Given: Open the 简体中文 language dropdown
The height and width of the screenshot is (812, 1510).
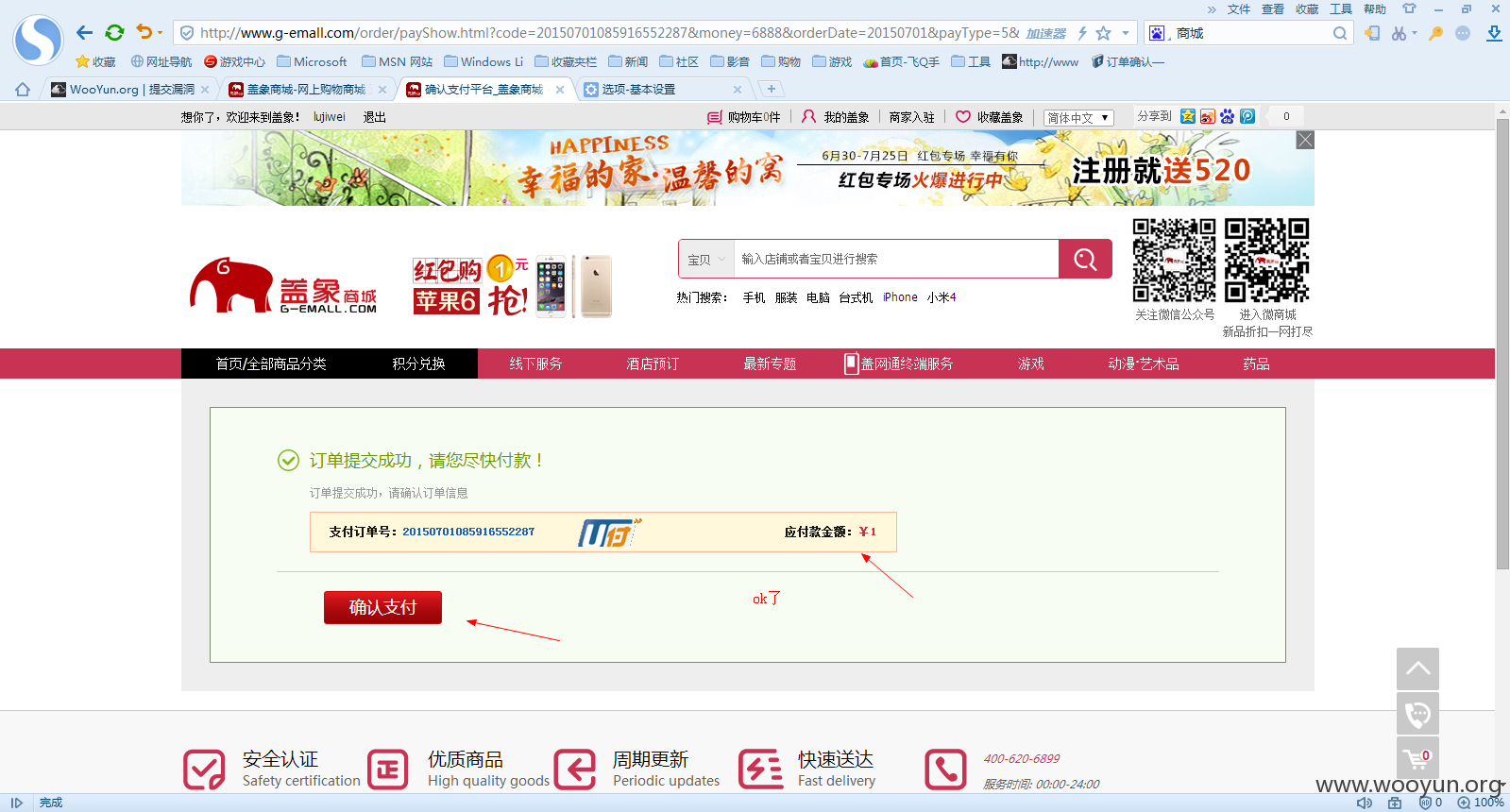Looking at the screenshot, I should [1079, 118].
